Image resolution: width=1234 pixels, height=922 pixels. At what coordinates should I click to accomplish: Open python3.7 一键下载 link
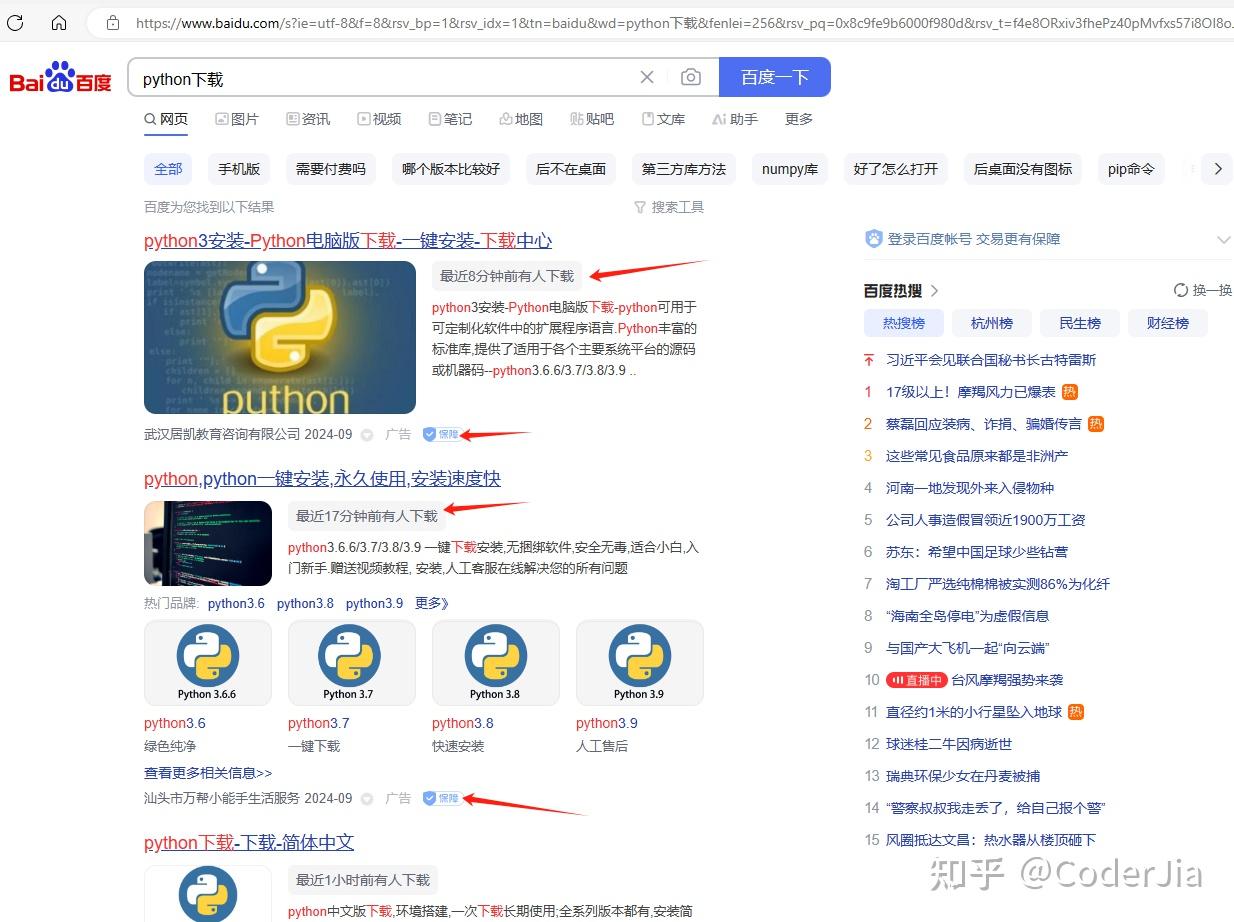pyautogui.click(x=319, y=723)
